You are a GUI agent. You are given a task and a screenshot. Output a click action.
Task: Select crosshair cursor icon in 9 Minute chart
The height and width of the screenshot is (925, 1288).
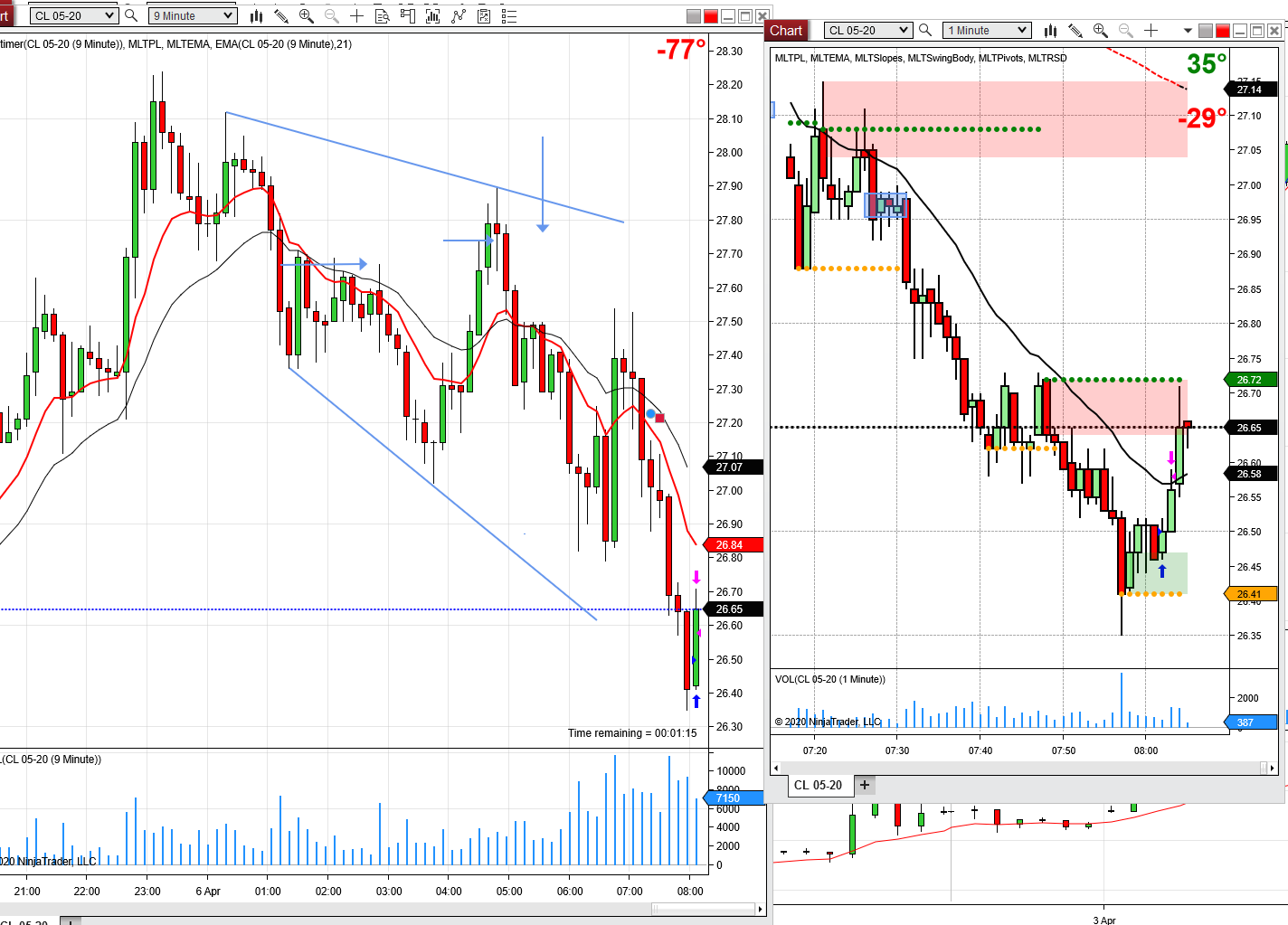pos(357,15)
